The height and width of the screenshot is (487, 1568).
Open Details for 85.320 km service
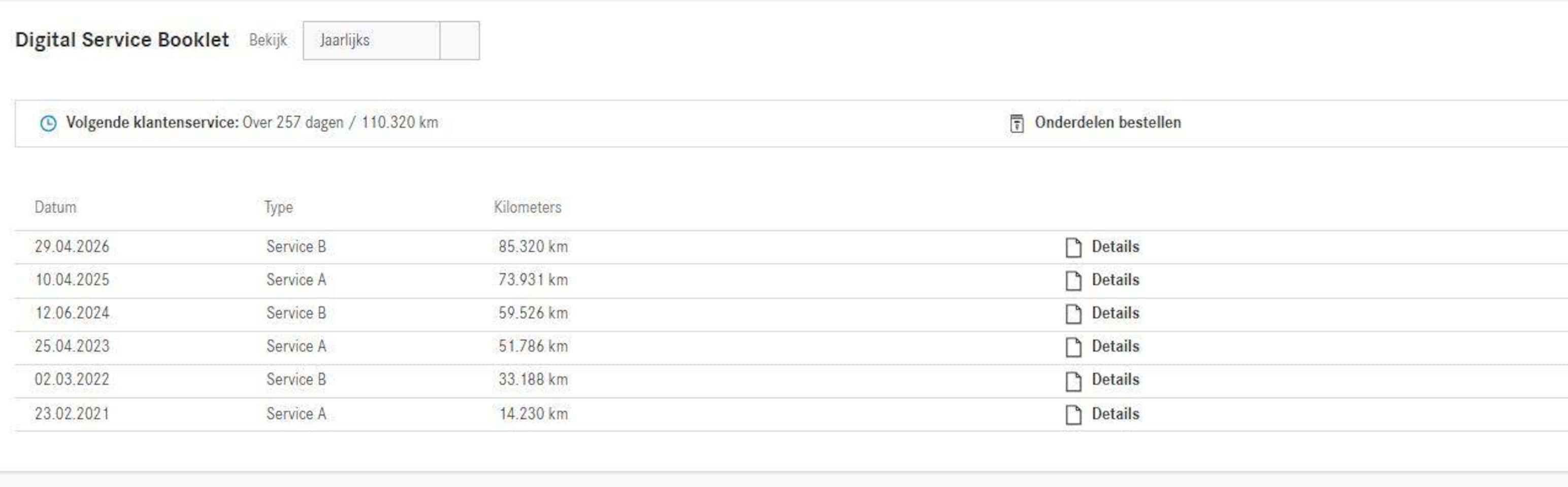point(1115,246)
